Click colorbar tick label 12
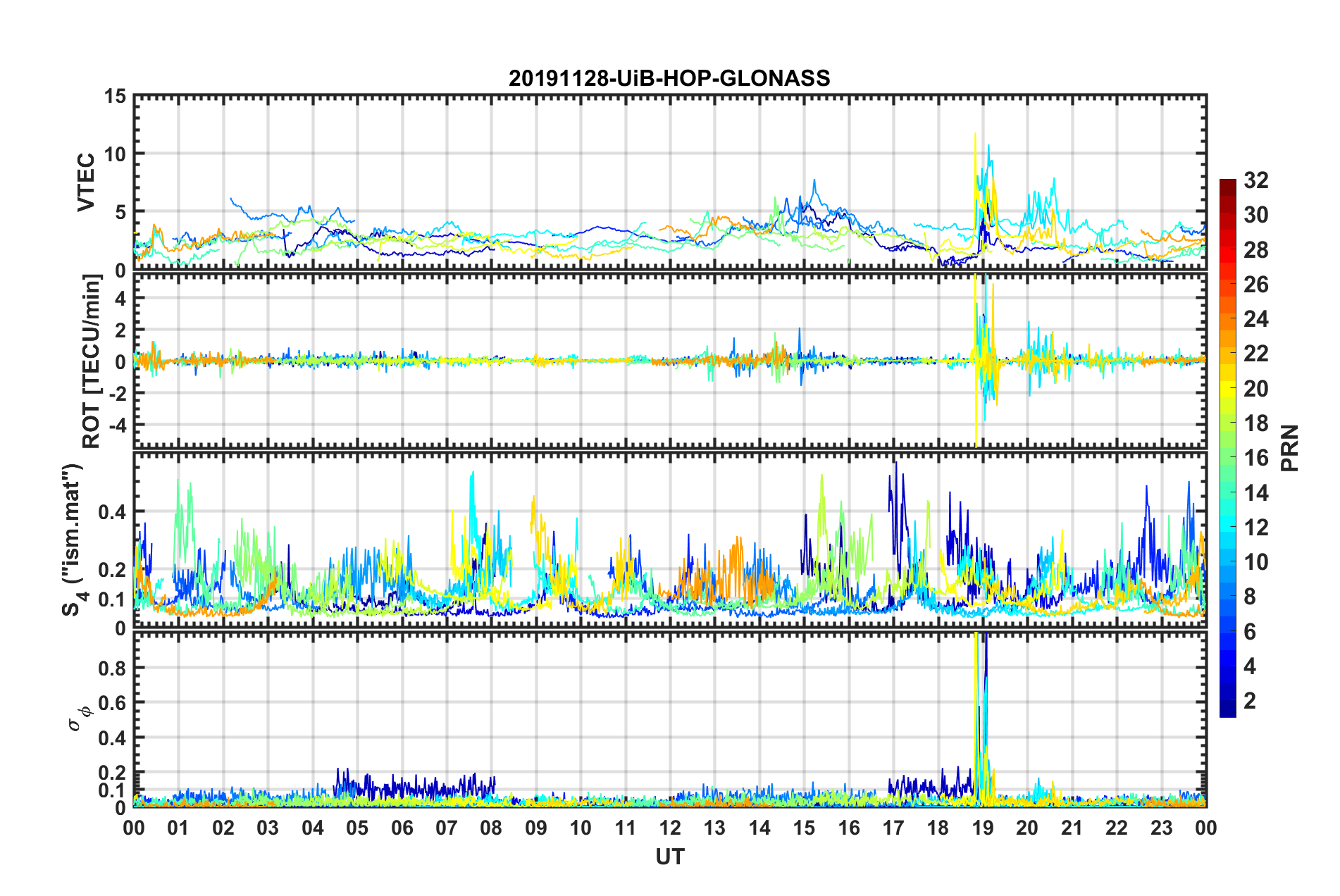This screenshot has height=896, width=1340. [1256, 528]
